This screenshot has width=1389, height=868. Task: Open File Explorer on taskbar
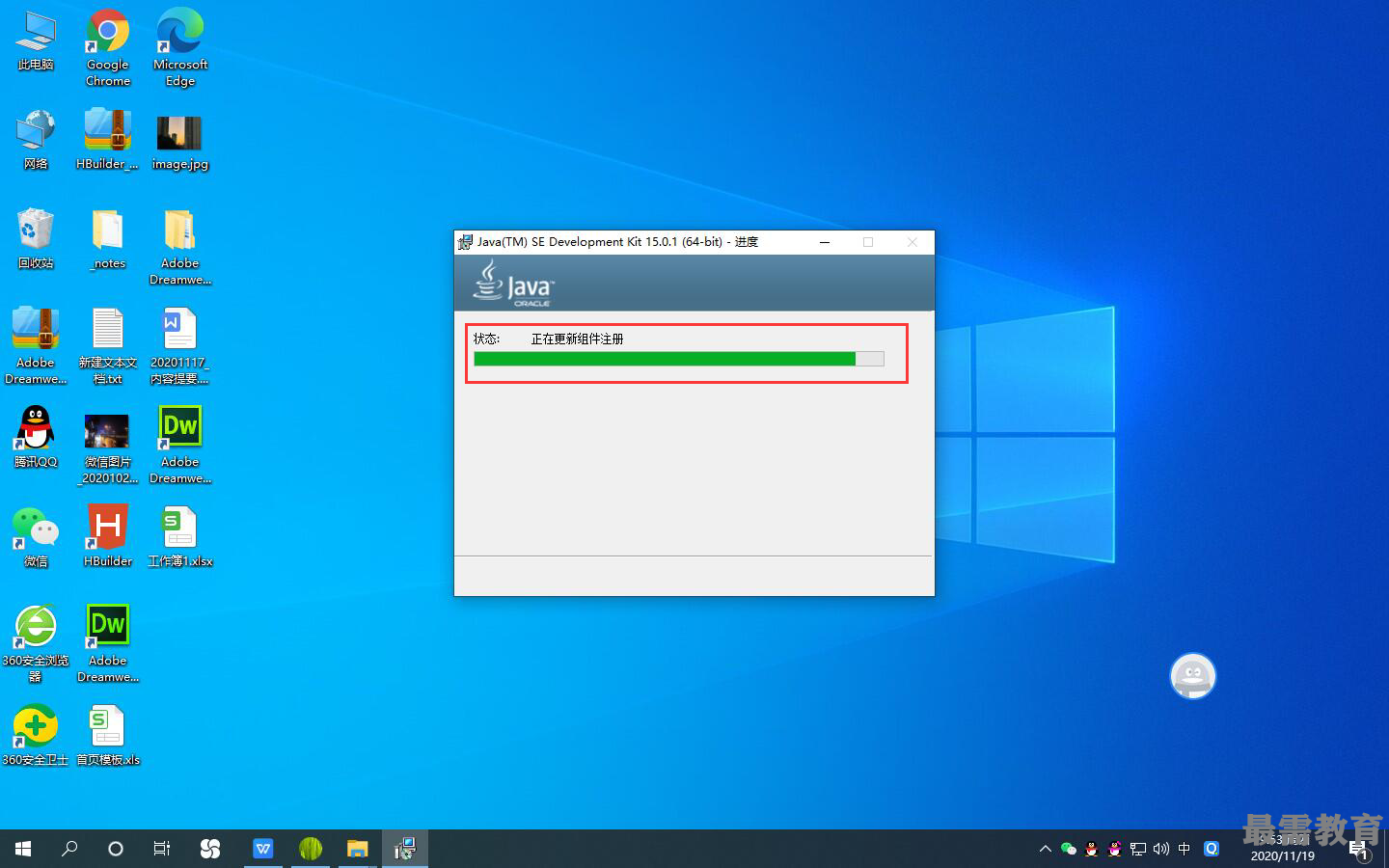(358, 849)
